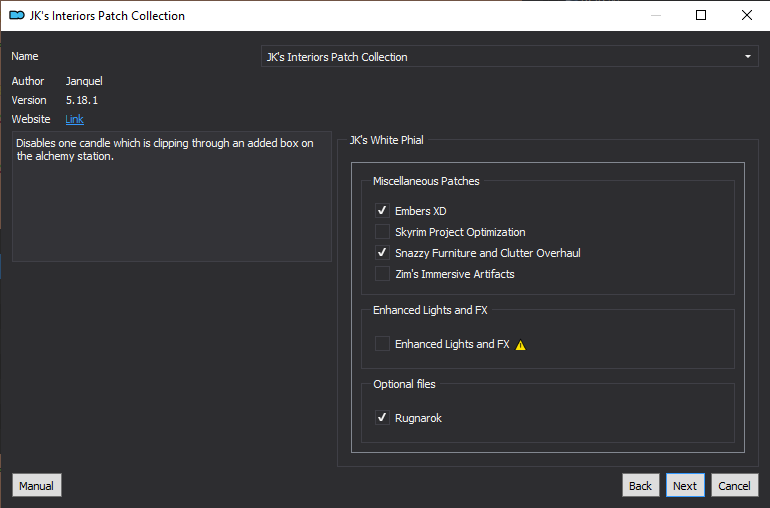Enable Zim's Immersive Artifacts patch
Screen dimensions: 770x508
tap(382, 274)
